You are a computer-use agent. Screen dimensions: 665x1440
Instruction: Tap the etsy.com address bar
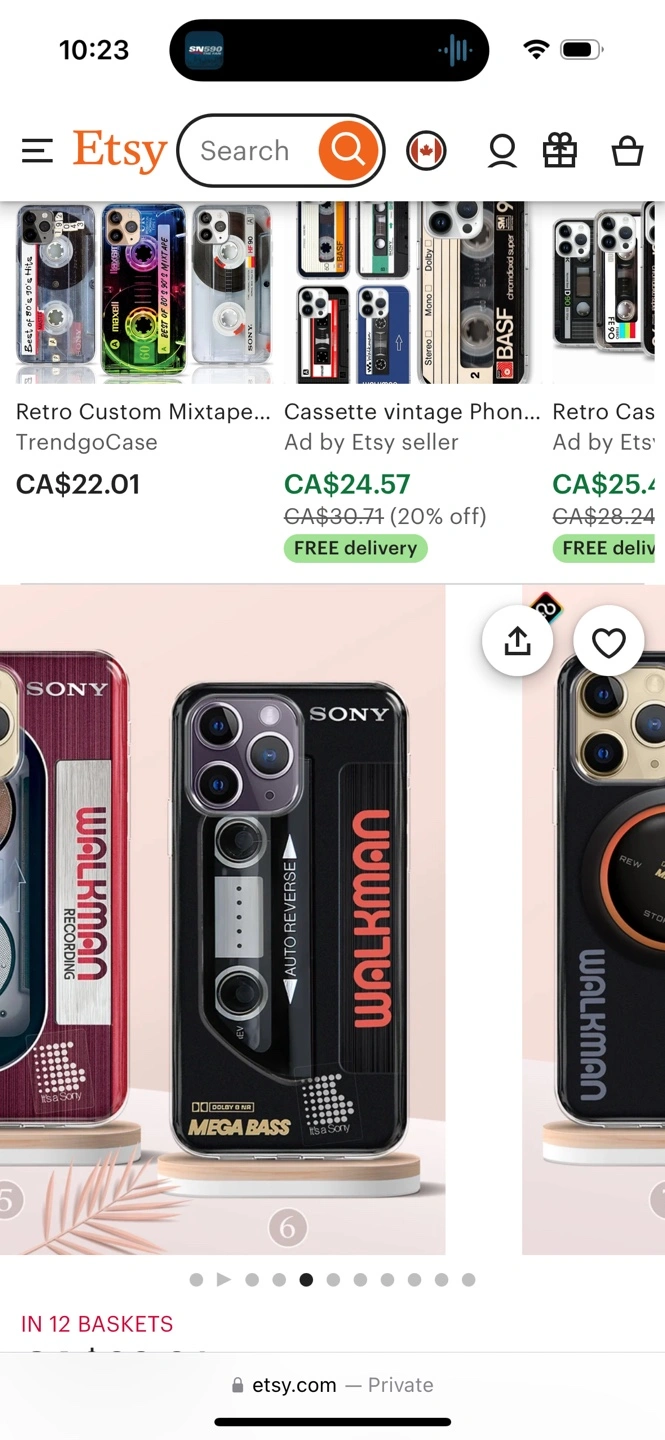[x=333, y=1385]
